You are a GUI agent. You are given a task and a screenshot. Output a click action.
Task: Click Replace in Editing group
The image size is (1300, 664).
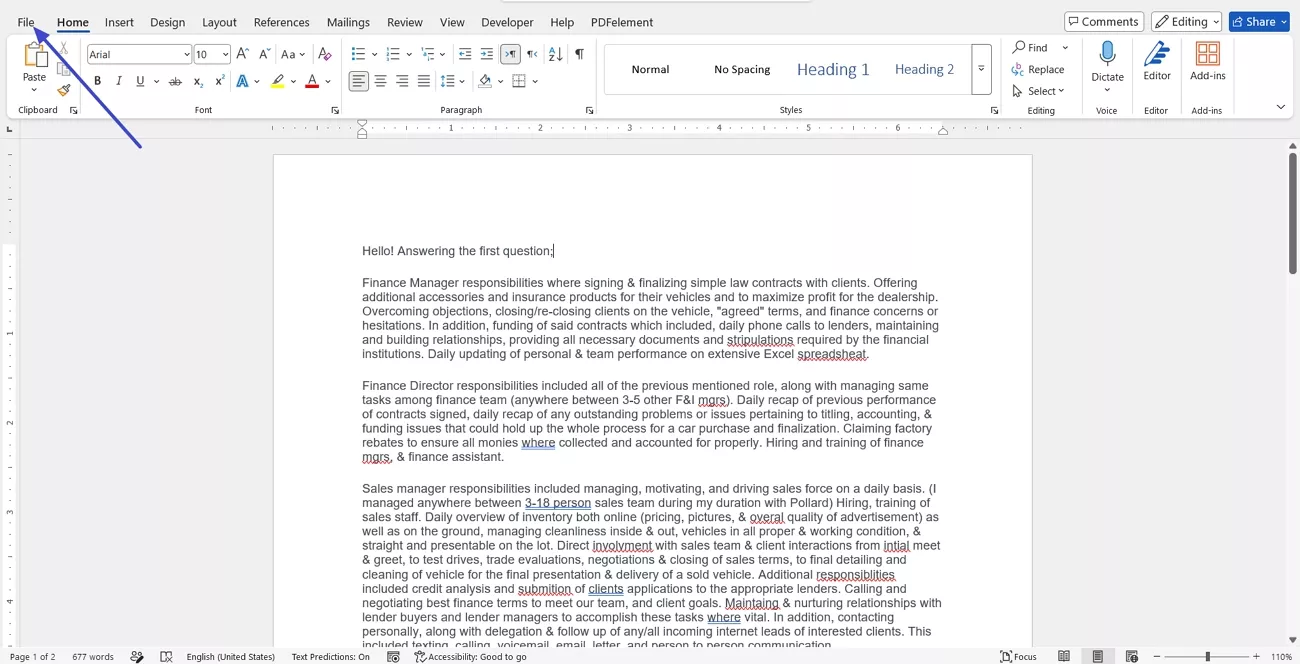click(1038, 69)
